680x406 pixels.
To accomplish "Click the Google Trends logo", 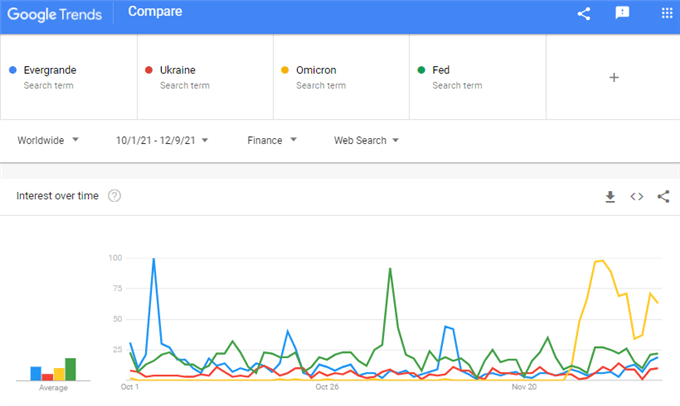I will tap(55, 14).
